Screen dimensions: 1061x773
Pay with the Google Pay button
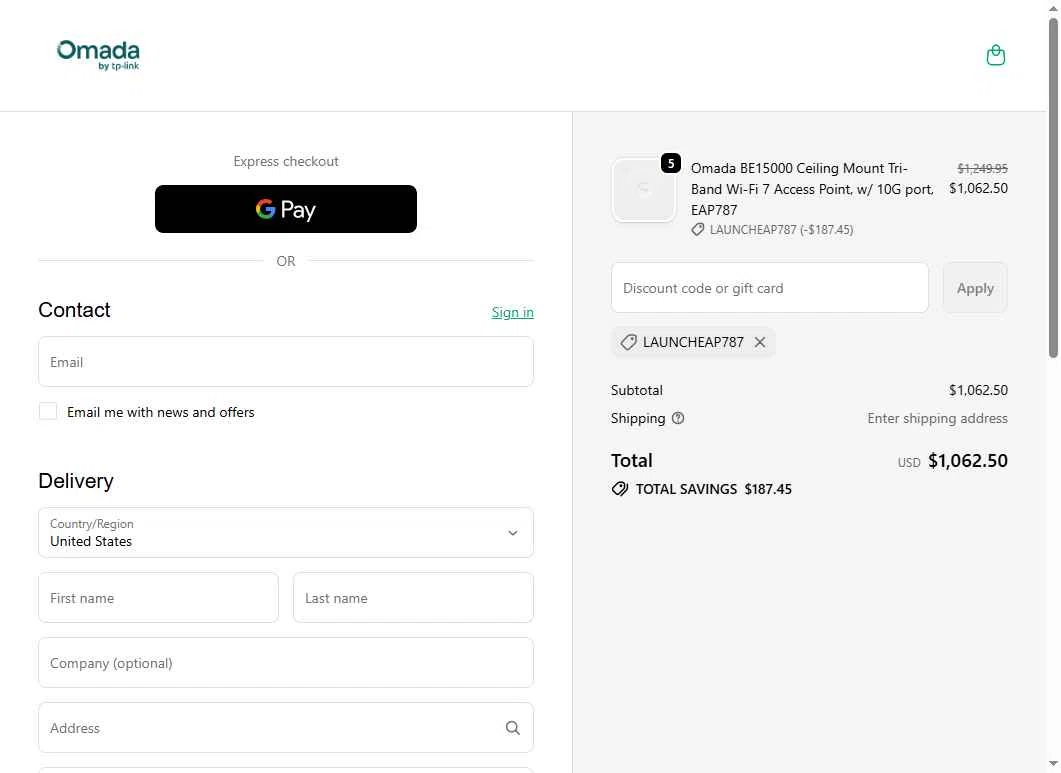click(286, 209)
